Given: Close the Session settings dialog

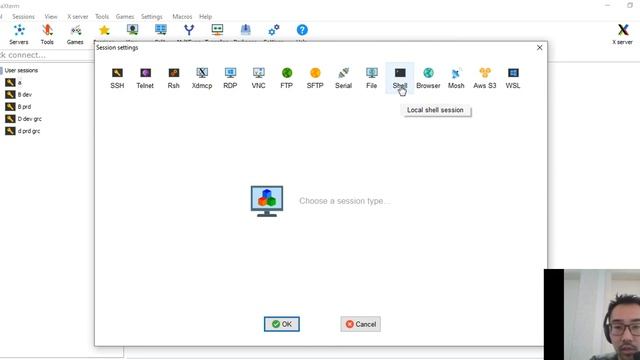Looking at the screenshot, I should tap(540, 48).
